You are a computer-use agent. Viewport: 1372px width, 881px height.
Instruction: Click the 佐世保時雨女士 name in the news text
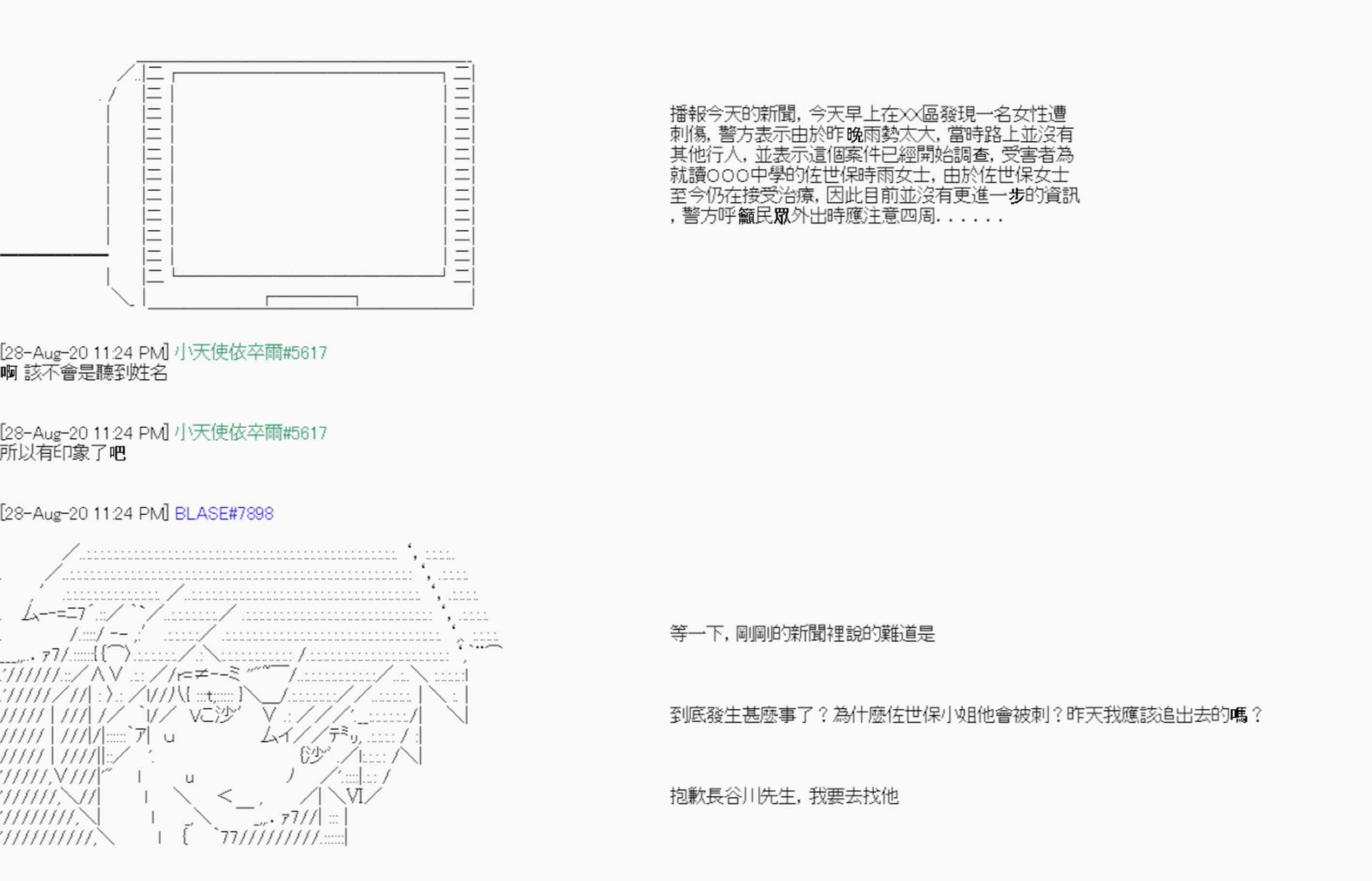[868, 175]
